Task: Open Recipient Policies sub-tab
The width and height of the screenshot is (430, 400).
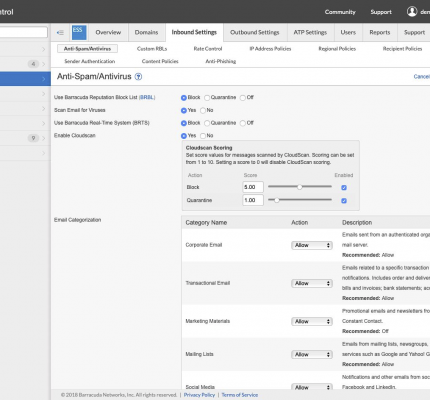Action: 402,49
